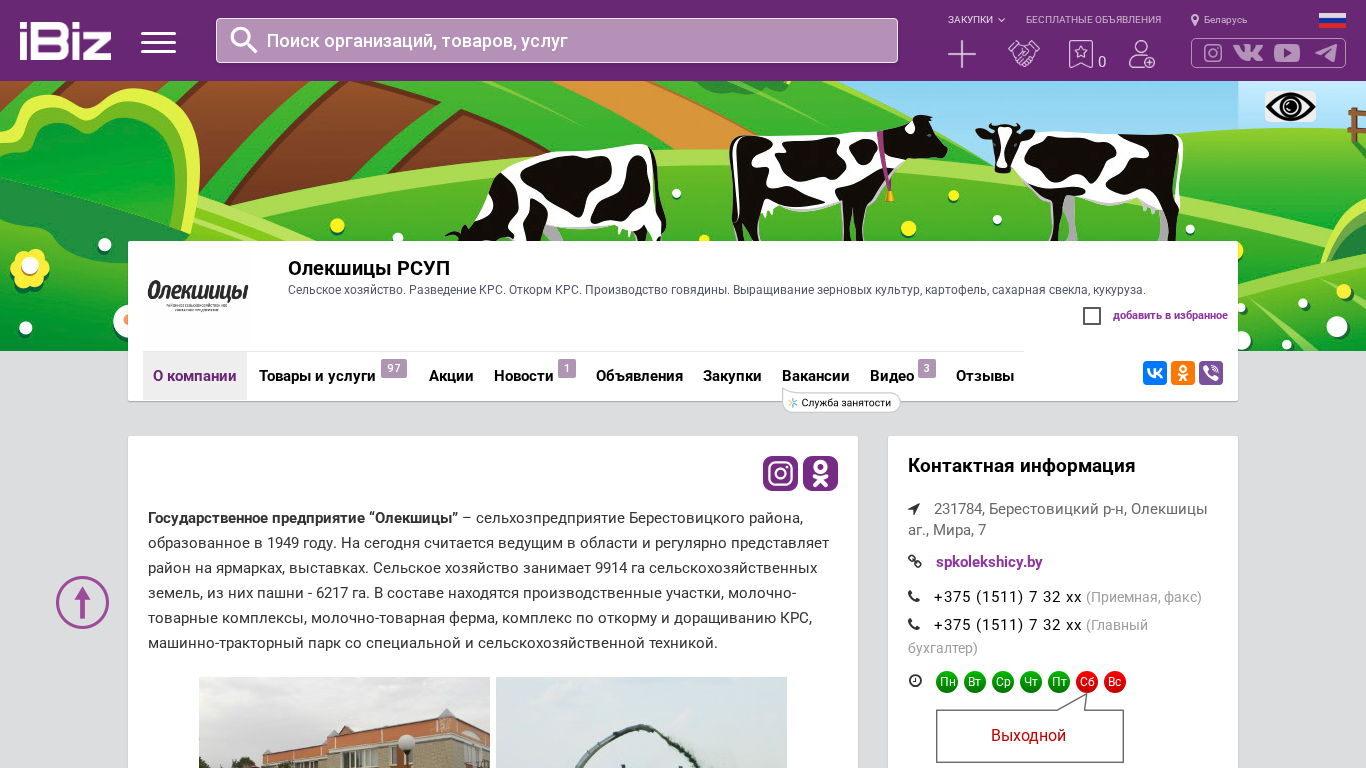
Task: Select the Вс weekday badge
Action: coord(1115,682)
